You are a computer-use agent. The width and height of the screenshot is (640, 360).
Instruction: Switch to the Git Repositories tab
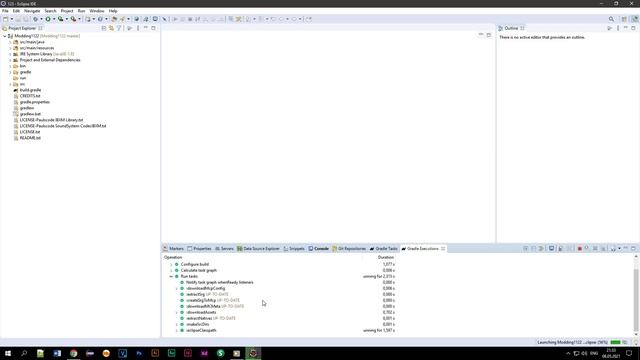point(349,249)
